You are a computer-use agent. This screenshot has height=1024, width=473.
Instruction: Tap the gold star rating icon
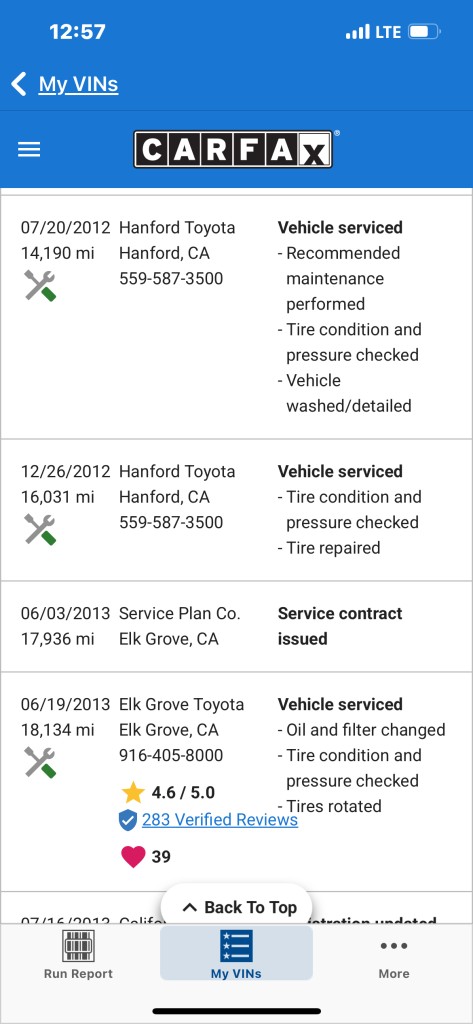133,793
